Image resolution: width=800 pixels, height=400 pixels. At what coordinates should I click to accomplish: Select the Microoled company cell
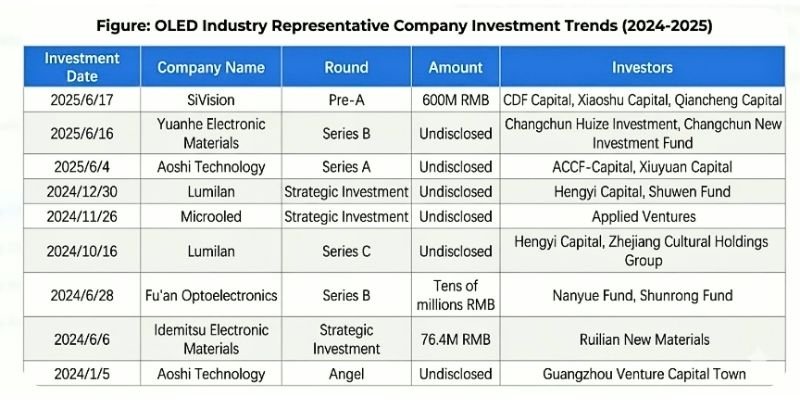coord(211,215)
